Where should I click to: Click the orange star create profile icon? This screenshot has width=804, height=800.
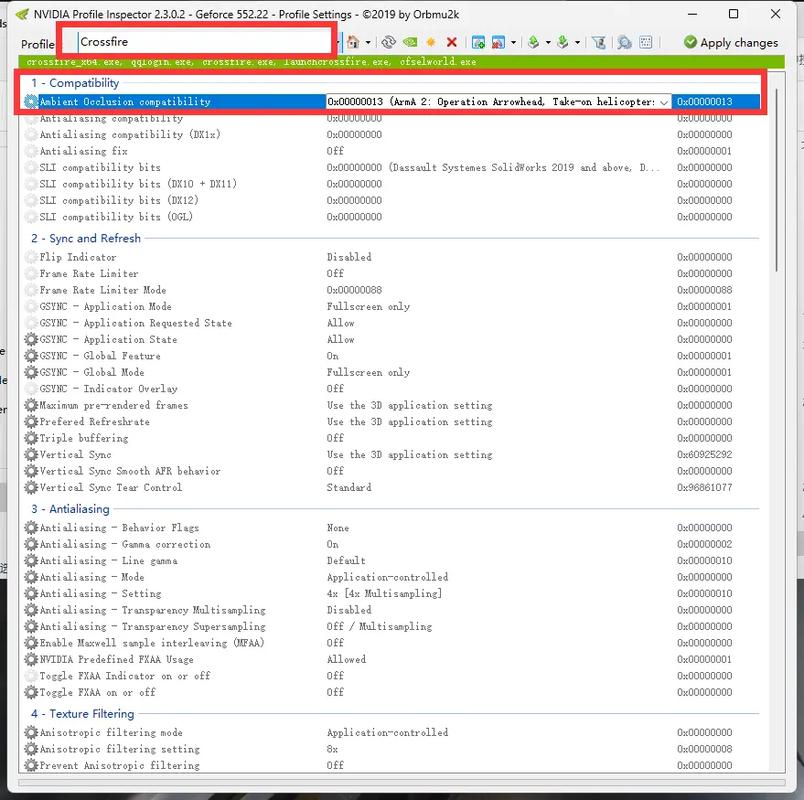point(431,42)
